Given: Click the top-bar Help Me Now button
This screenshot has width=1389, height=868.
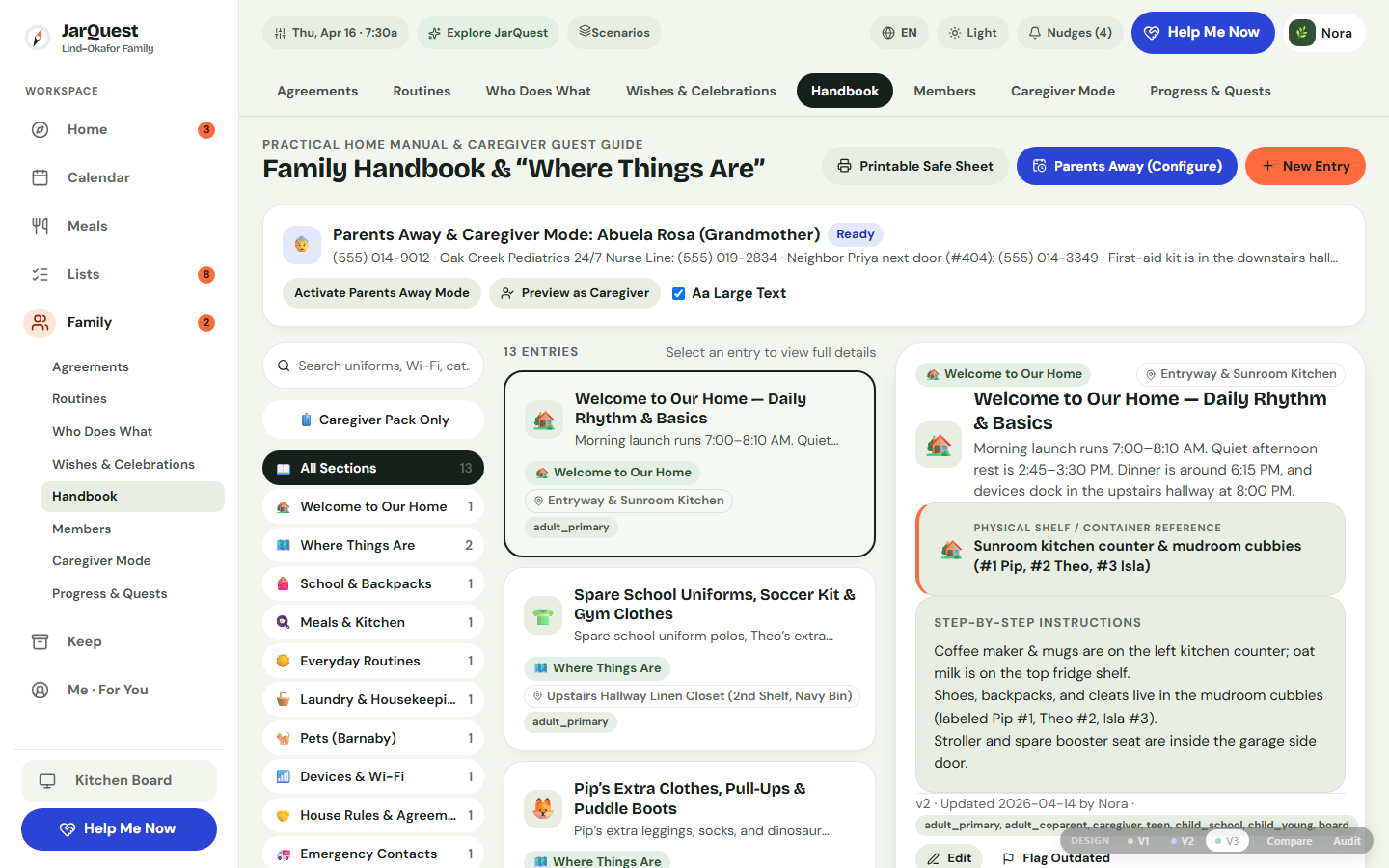Looking at the screenshot, I should (1203, 33).
